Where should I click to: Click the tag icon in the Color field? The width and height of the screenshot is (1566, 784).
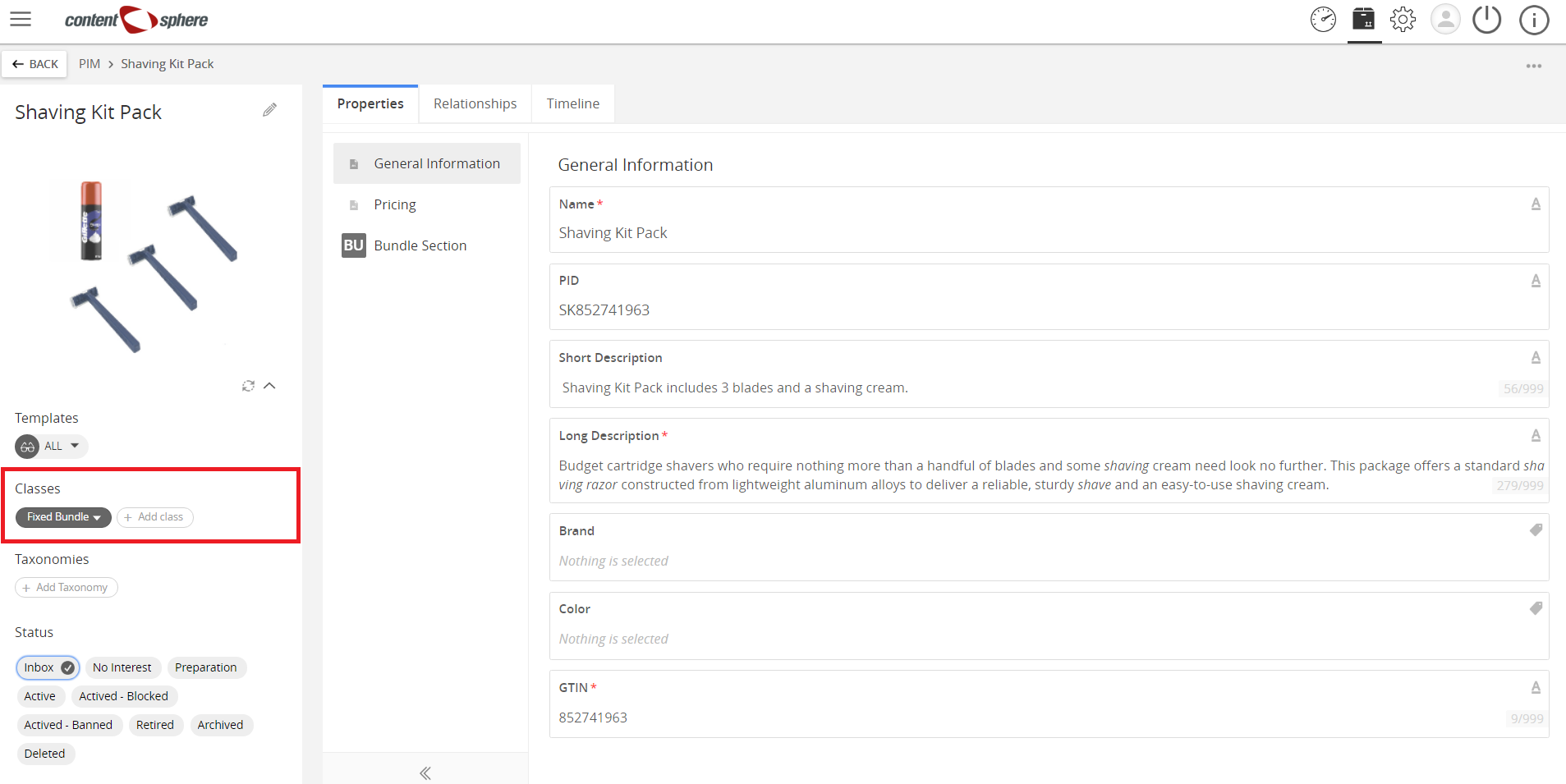coord(1536,608)
